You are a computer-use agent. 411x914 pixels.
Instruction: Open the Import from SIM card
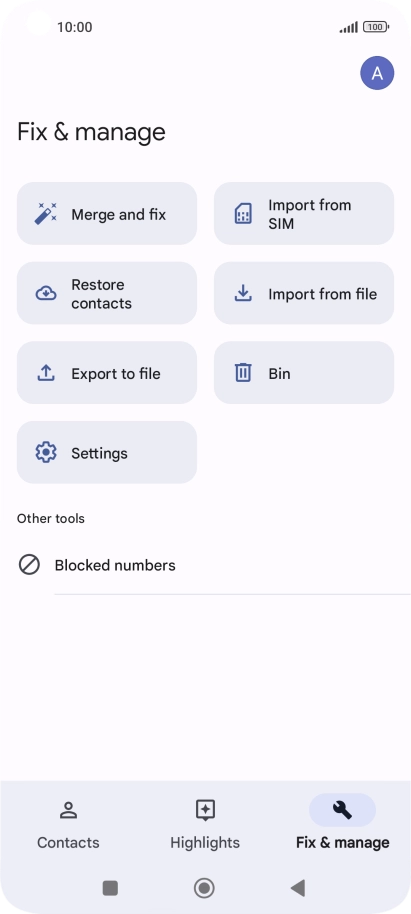(x=304, y=214)
